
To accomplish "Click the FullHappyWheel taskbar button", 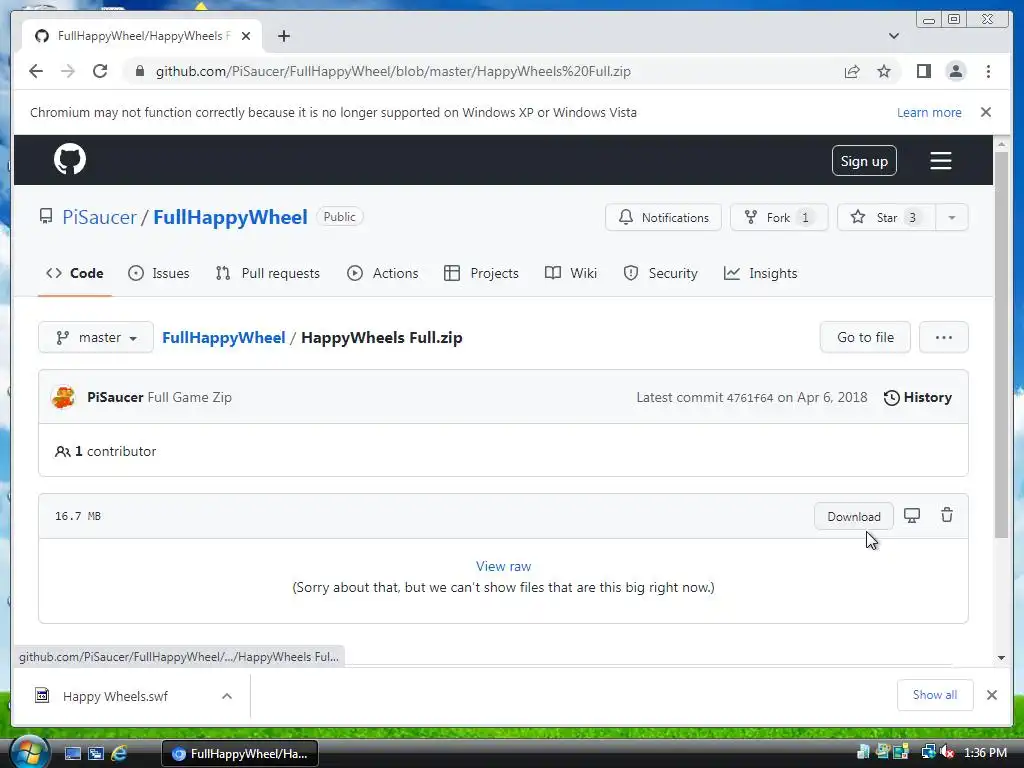I will [x=240, y=754].
